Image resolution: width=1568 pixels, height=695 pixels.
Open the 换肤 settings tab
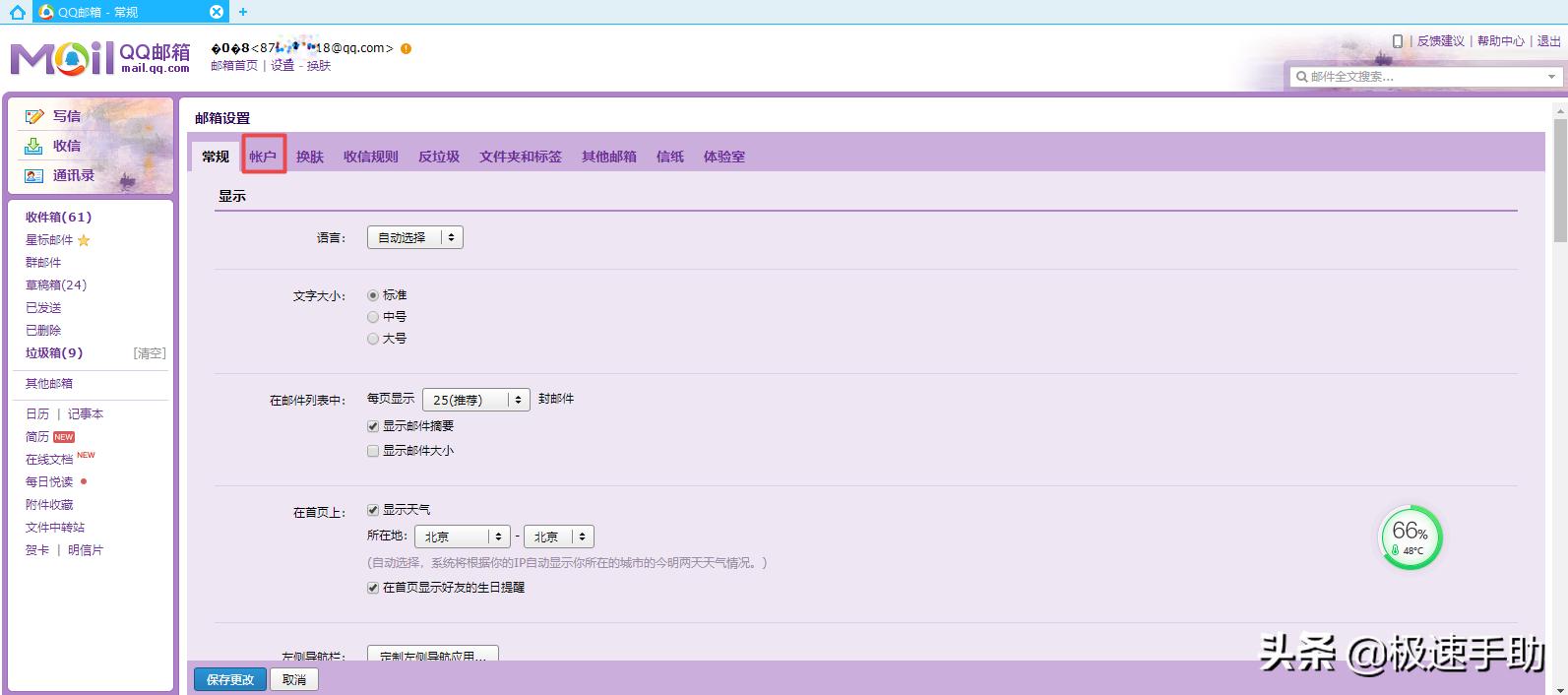[x=310, y=157]
